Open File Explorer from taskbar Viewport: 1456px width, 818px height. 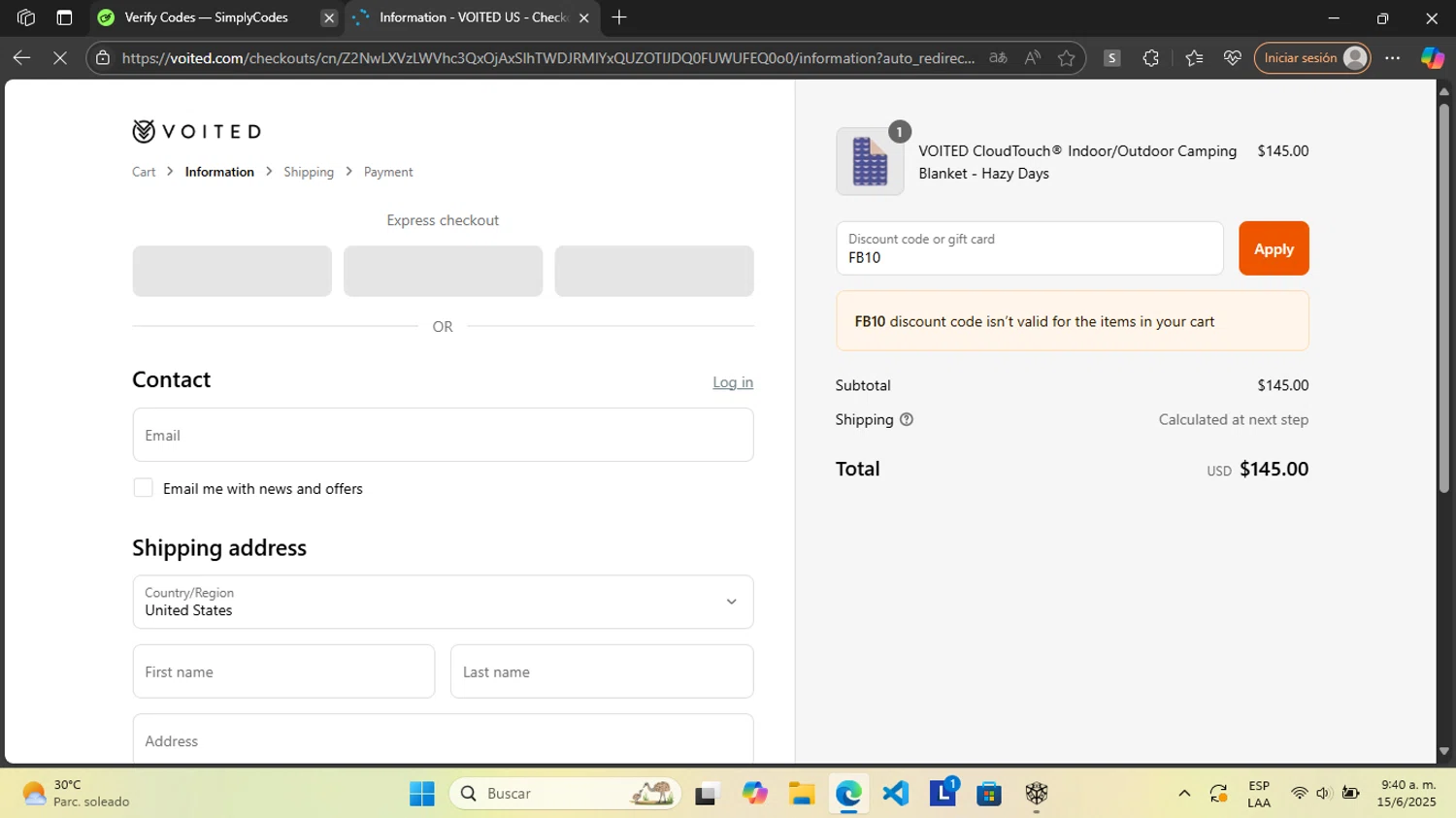[x=801, y=794]
